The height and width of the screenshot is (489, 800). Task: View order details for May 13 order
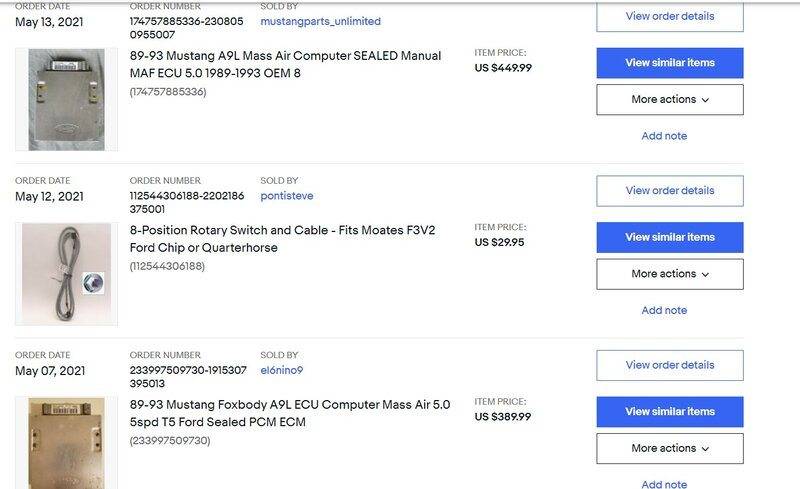pyautogui.click(x=669, y=16)
